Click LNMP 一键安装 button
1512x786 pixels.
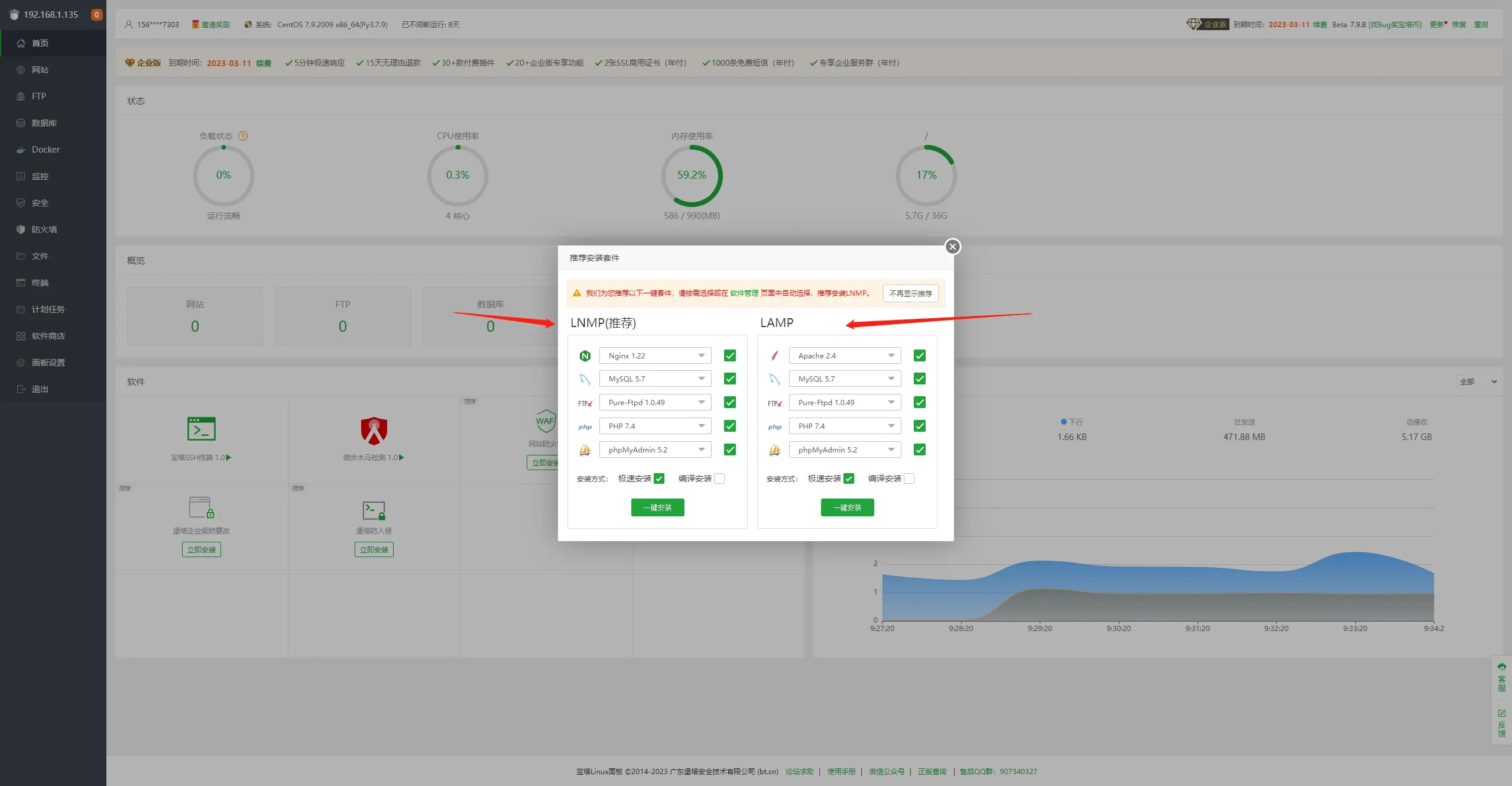click(657, 507)
